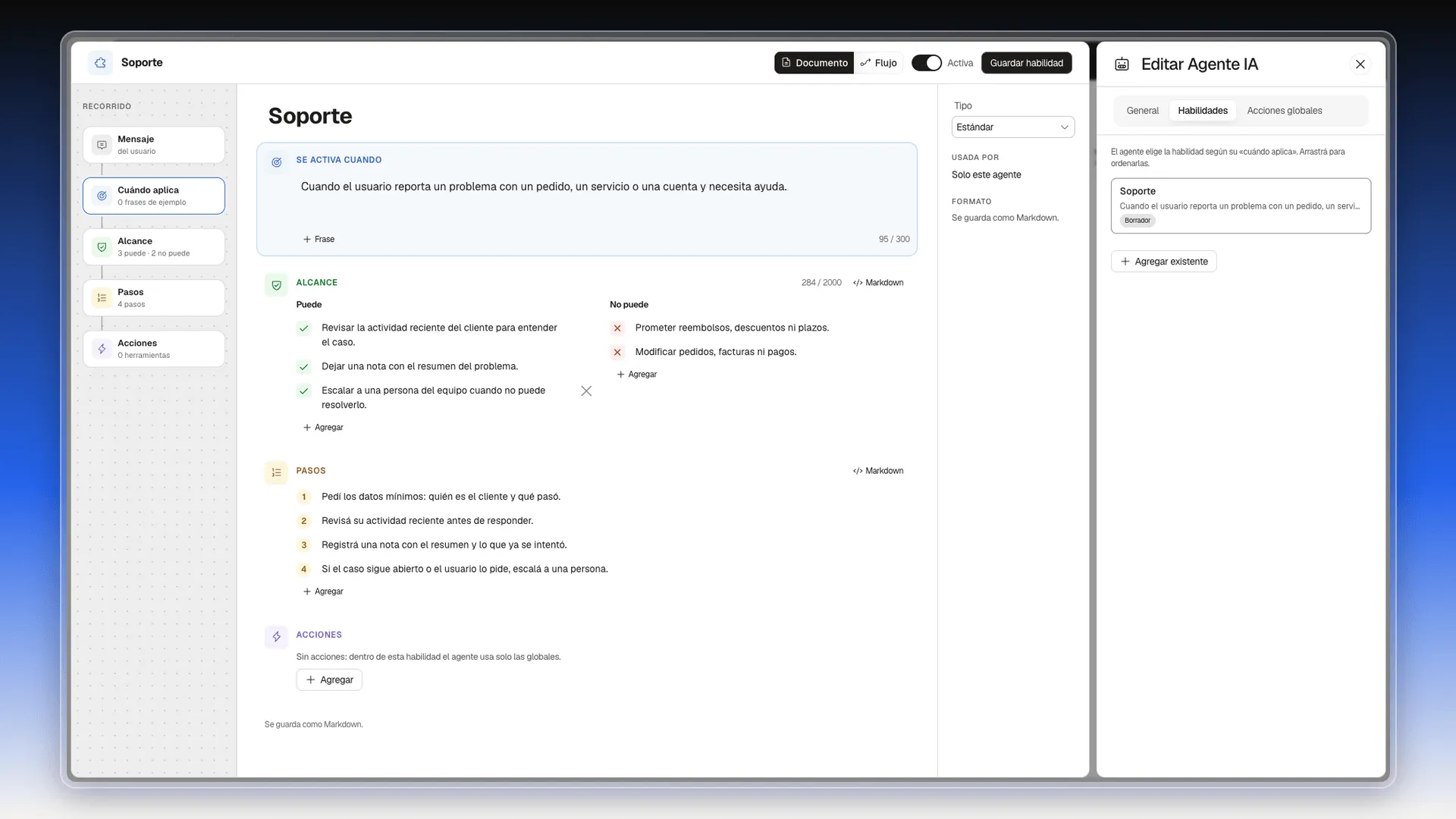Click the Borrador badge on the Soporte card

tap(1137, 221)
